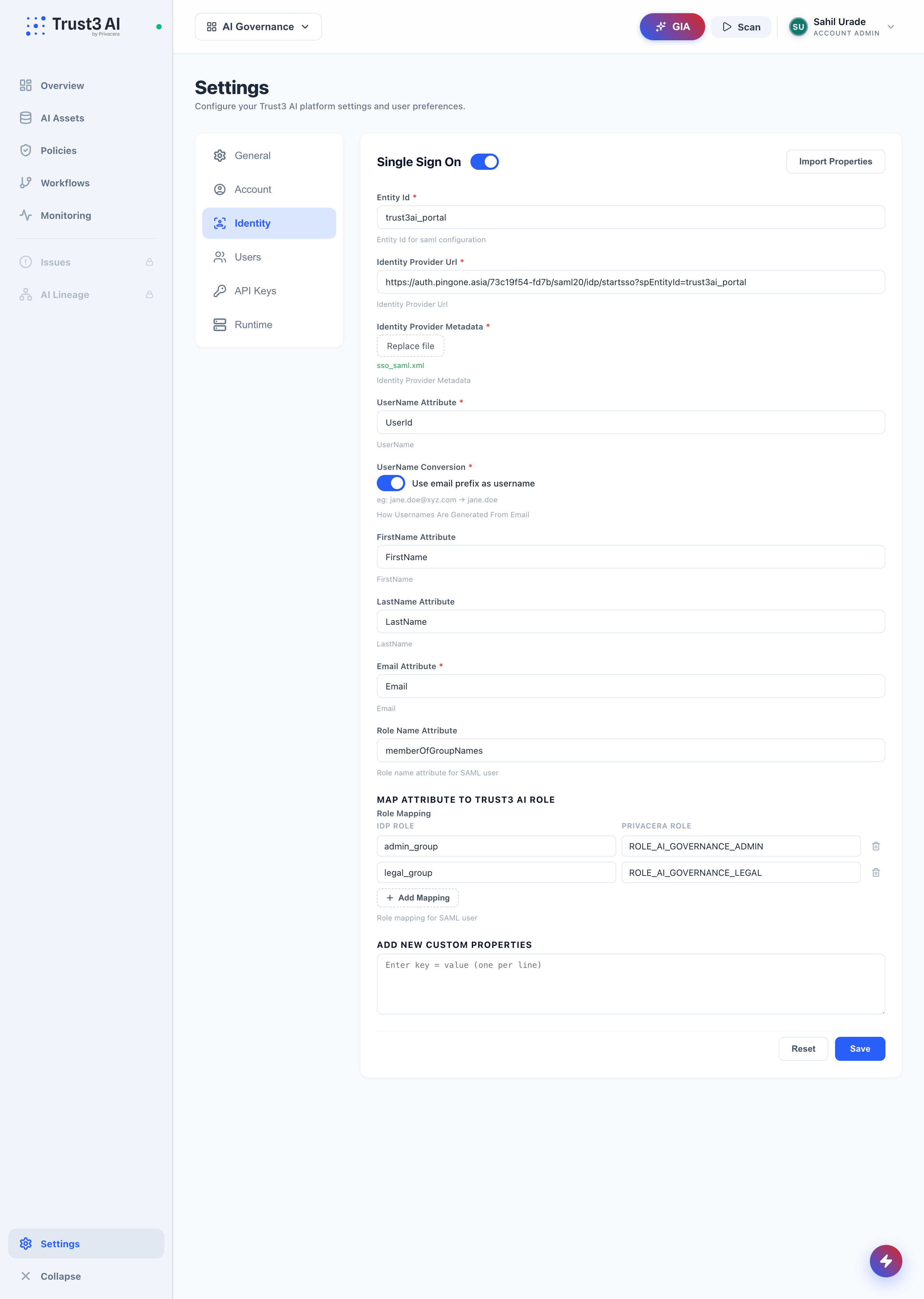Click the Save button
Image resolution: width=924 pixels, height=1299 pixels.
pyautogui.click(x=860, y=1049)
